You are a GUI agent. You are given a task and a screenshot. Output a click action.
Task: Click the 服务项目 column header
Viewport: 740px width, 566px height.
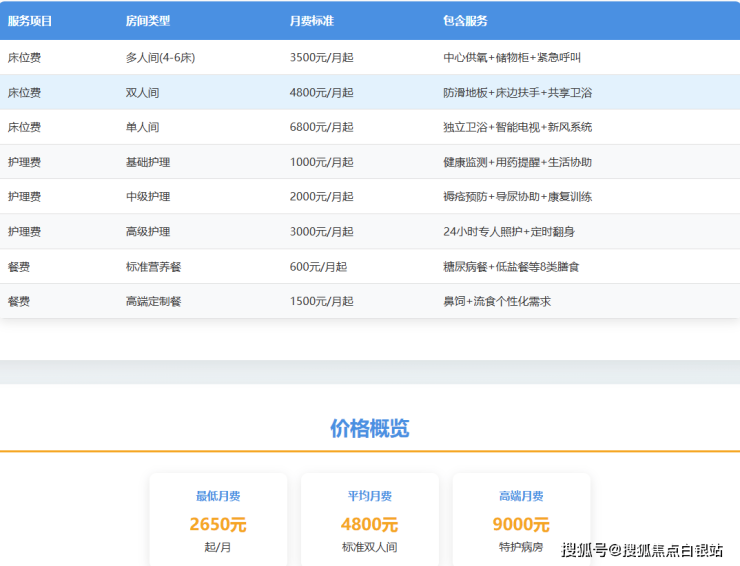(x=30, y=21)
